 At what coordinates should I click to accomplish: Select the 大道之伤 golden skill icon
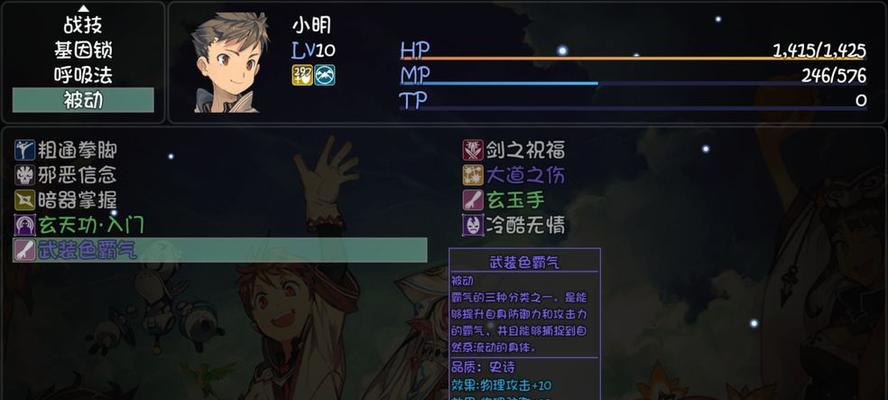(x=473, y=175)
